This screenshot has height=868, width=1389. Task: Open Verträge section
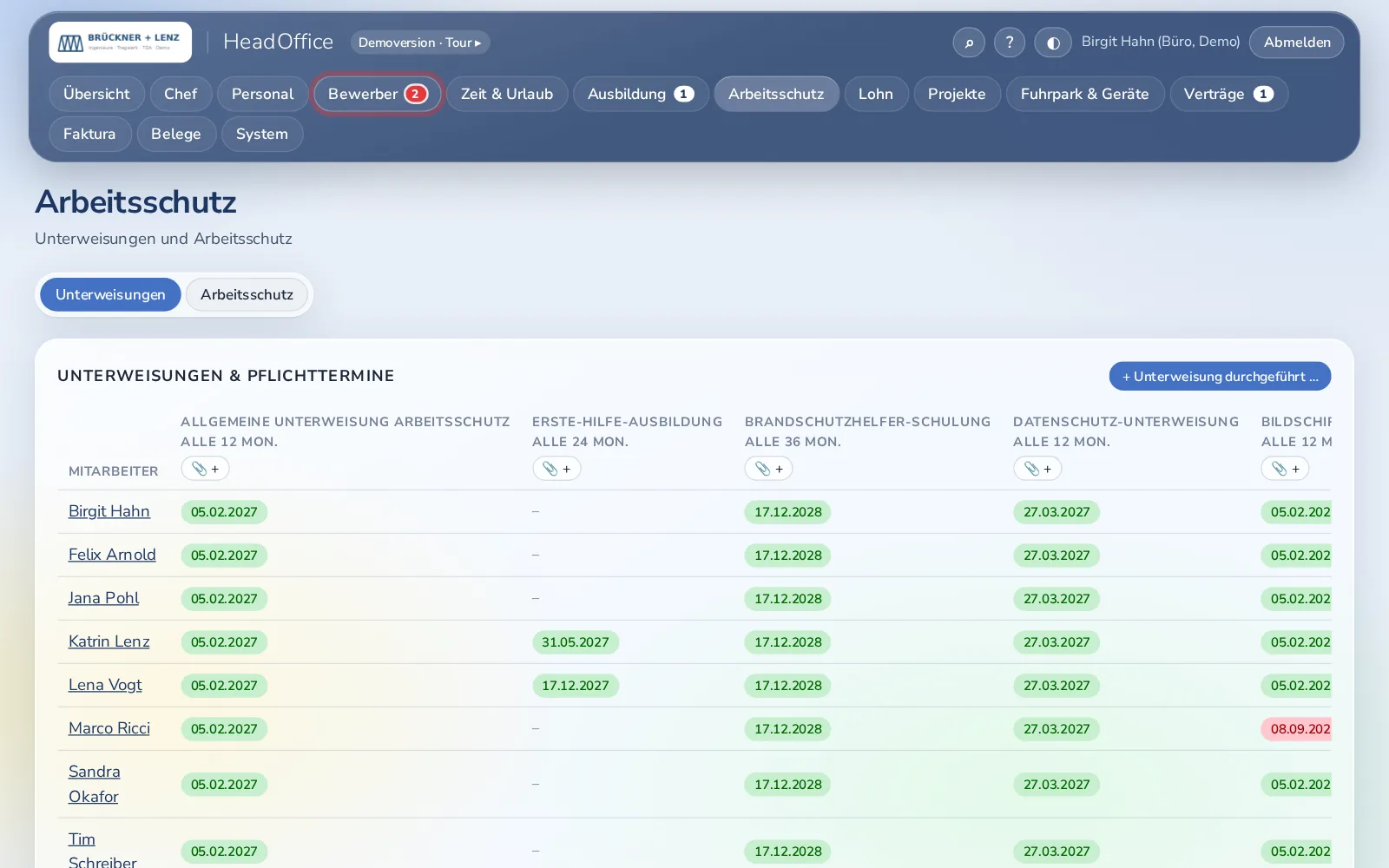coord(1228,94)
